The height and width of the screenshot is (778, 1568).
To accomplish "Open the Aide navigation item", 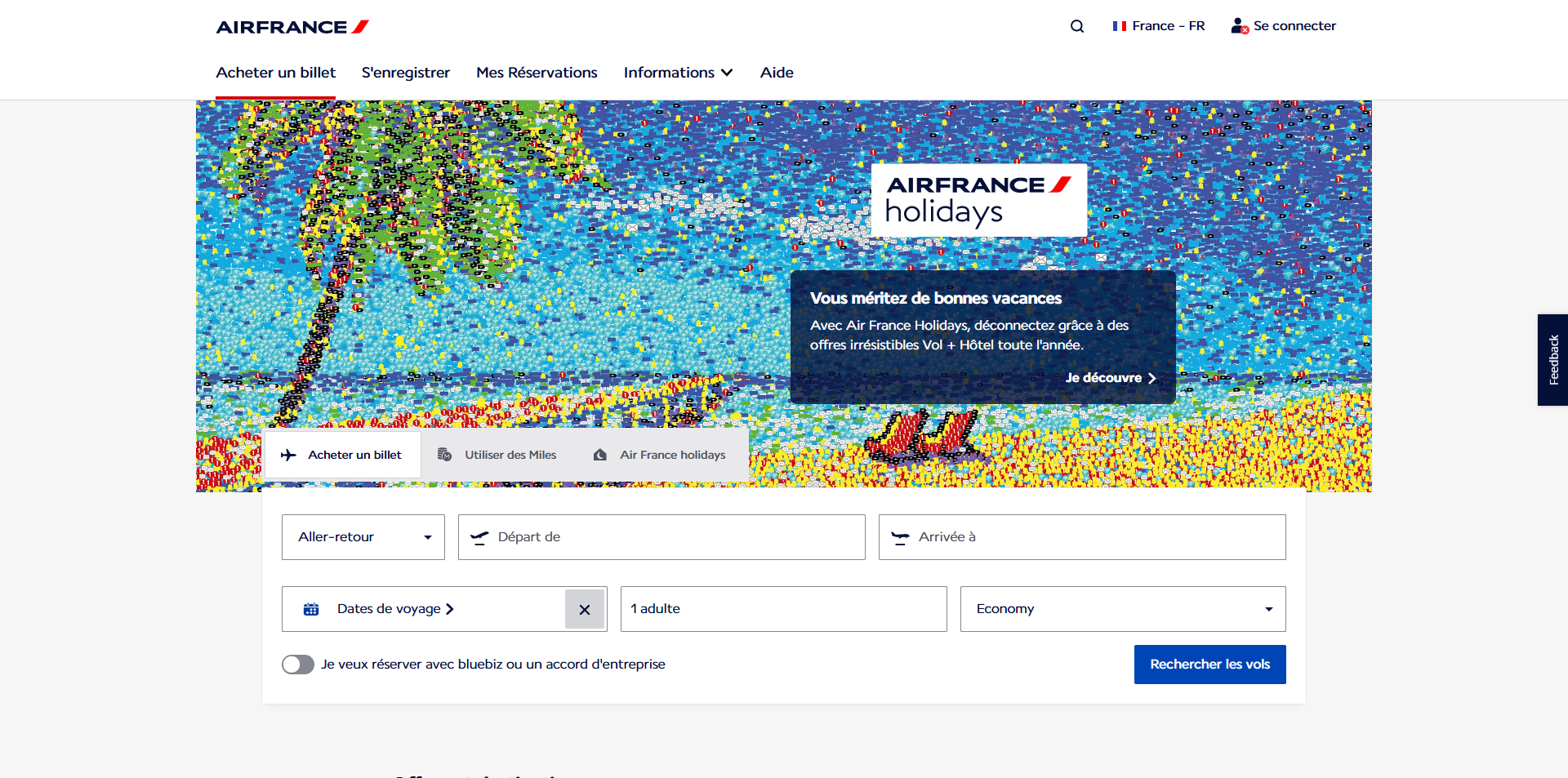I will (777, 73).
